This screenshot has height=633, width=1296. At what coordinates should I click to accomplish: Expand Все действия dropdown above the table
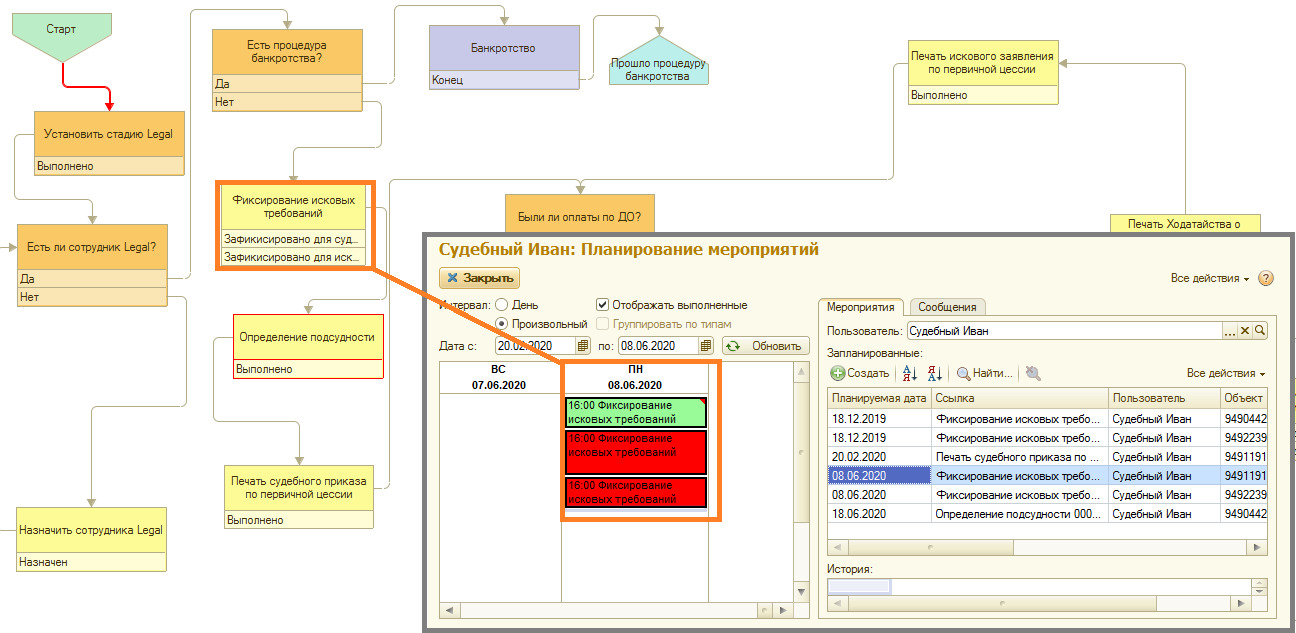point(1226,373)
